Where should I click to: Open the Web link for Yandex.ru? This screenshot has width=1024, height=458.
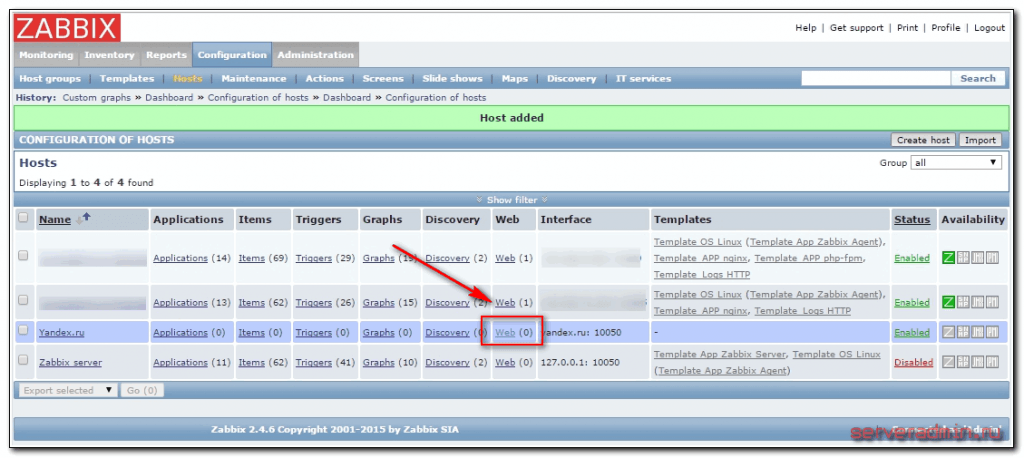point(505,332)
